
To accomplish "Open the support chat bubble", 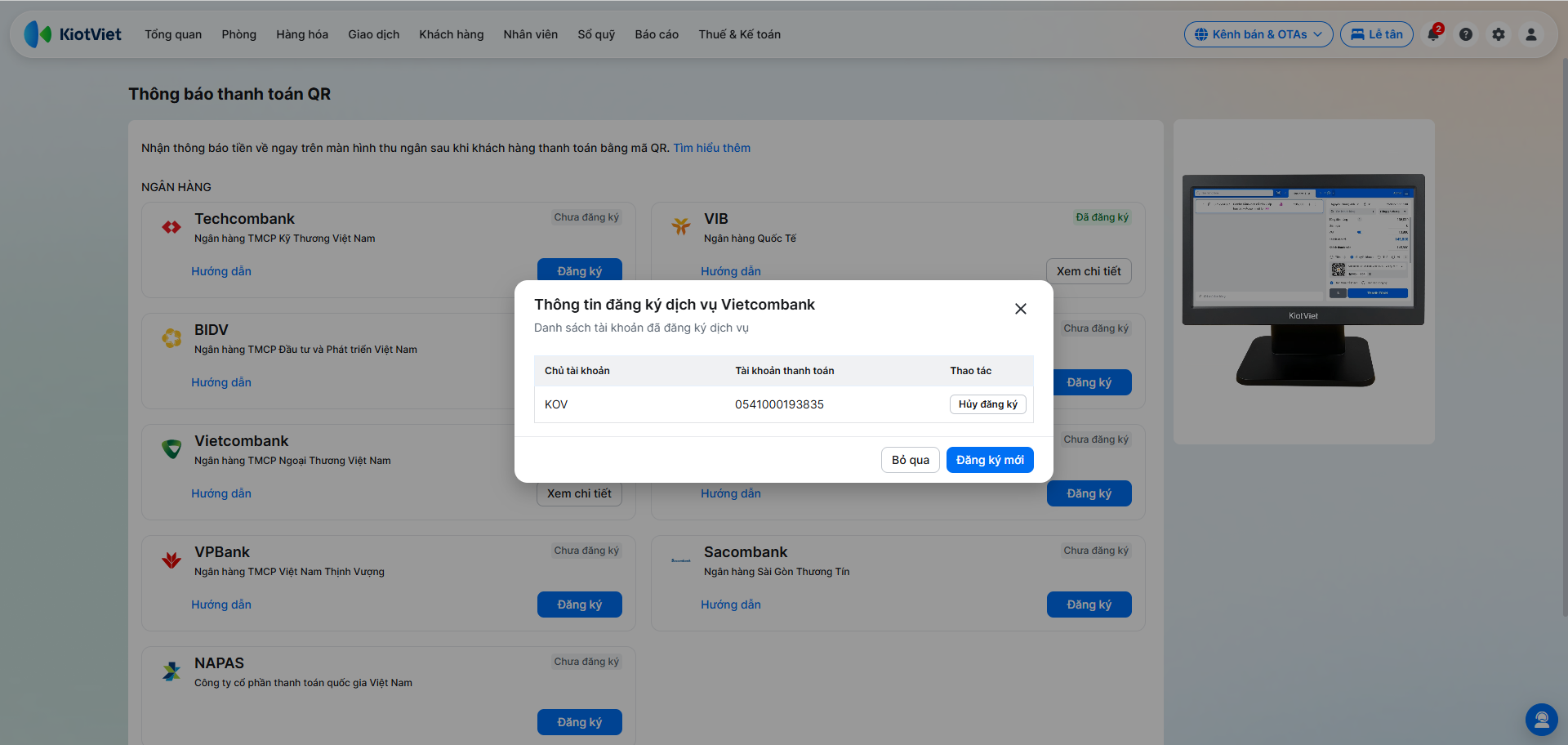I will (1542, 720).
